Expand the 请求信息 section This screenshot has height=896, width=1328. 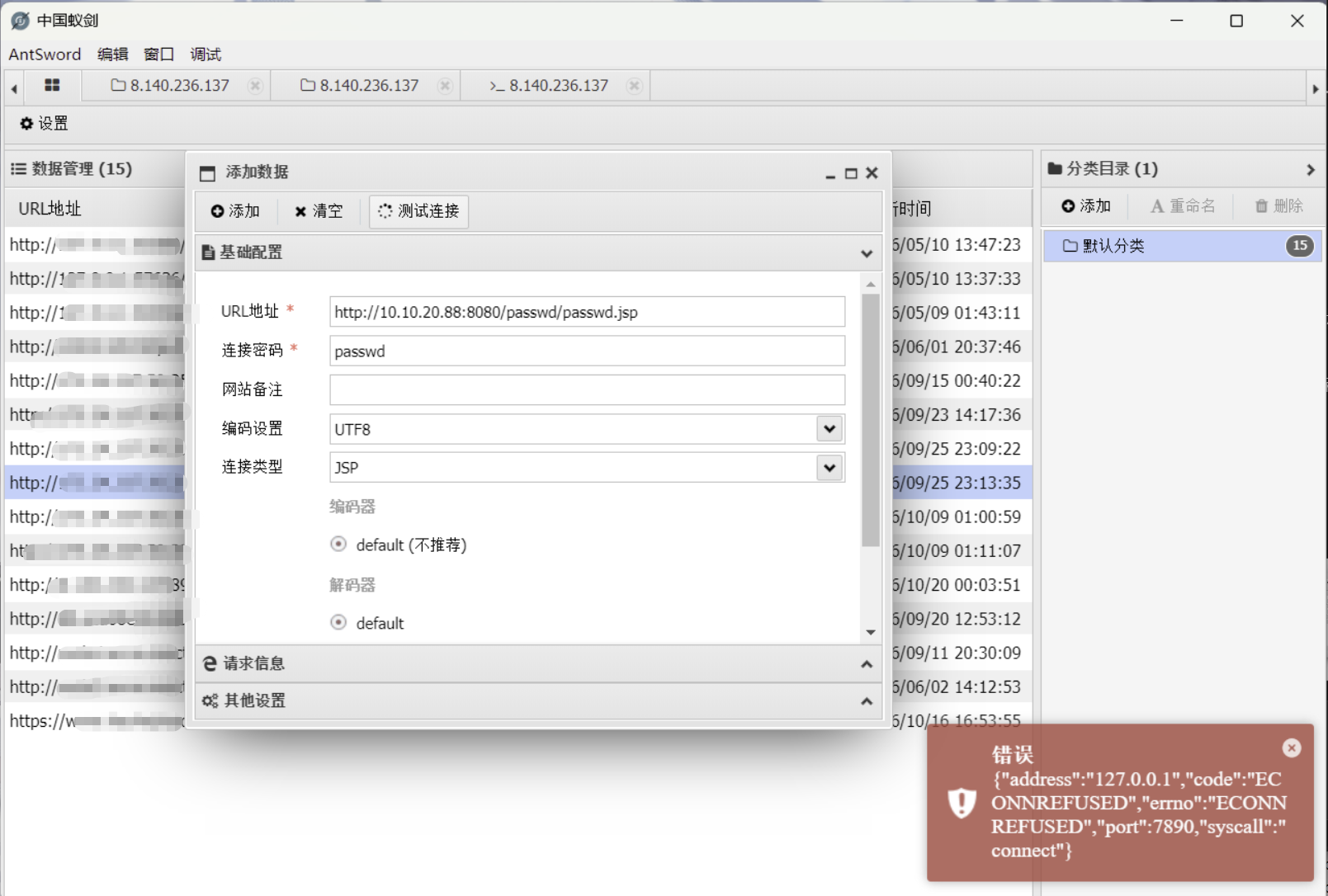click(867, 664)
